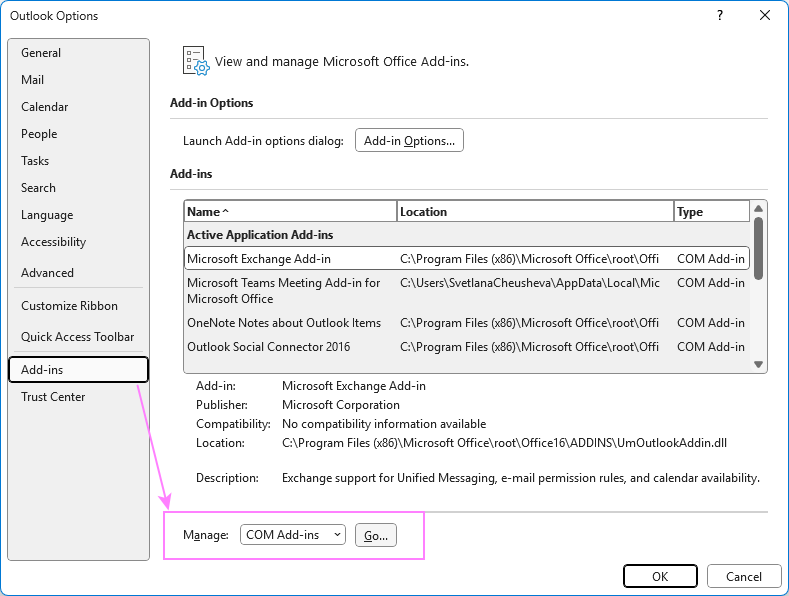The width and height of the screenshot is (789, 596).
Task: Click the add-ins gear list icon
Action: pyautogui.click(x=196, y=61)
